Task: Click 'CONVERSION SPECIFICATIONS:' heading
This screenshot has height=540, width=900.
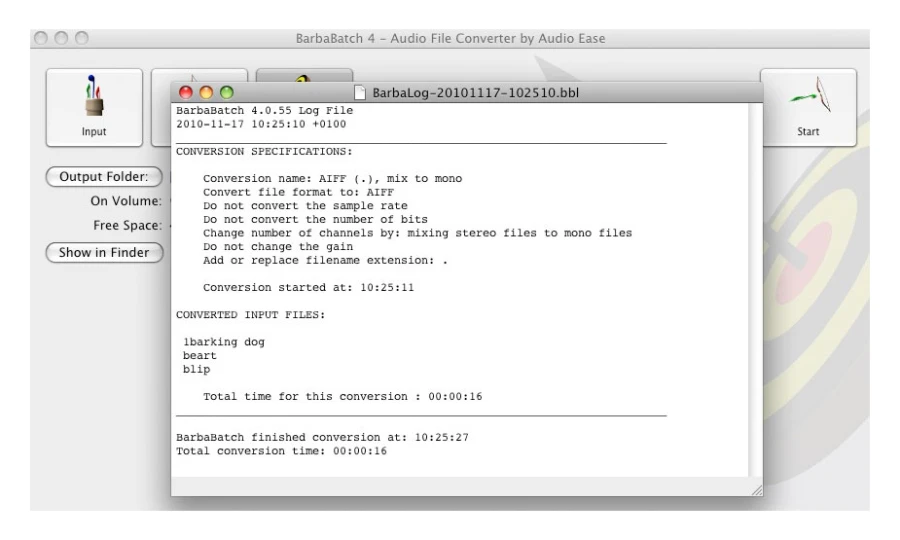Action: tap(264, 151)
